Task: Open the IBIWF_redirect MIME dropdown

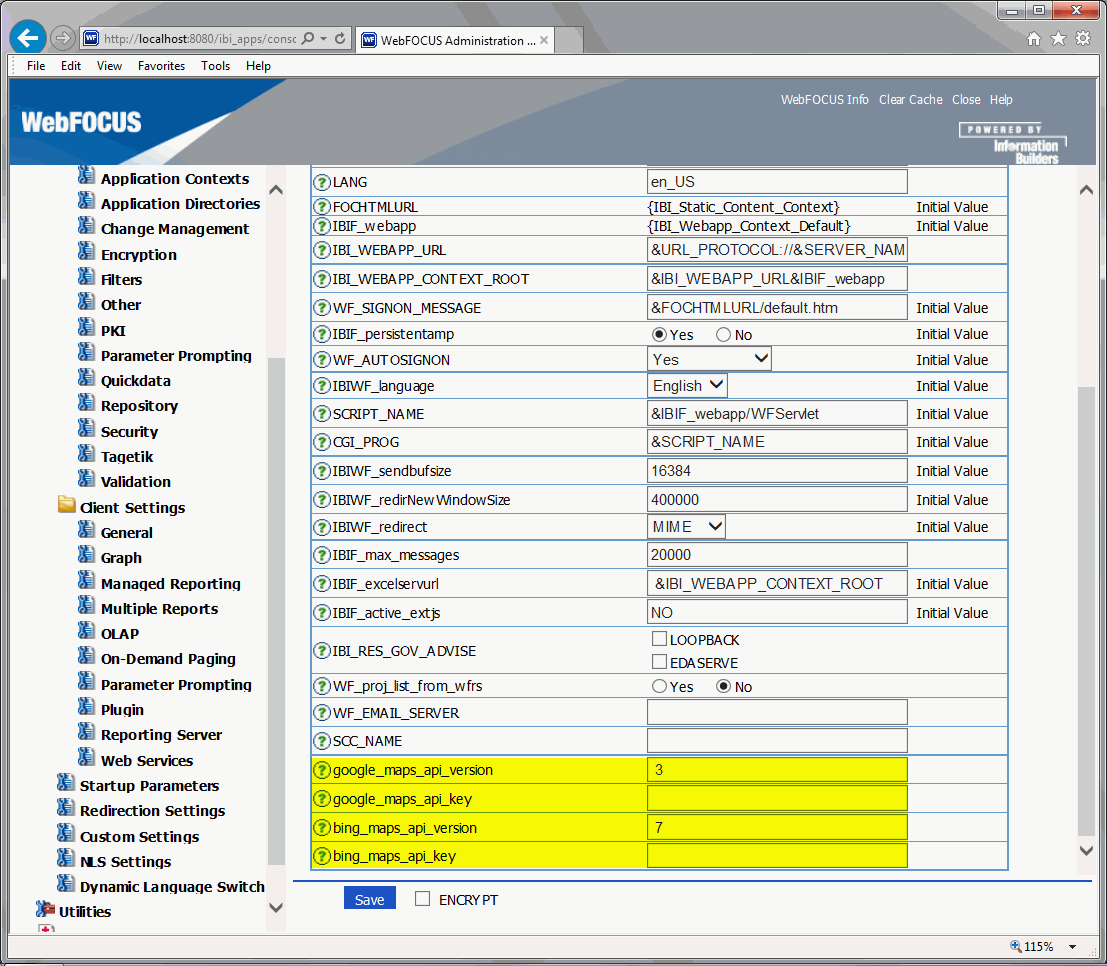Action: pos(686,527)
